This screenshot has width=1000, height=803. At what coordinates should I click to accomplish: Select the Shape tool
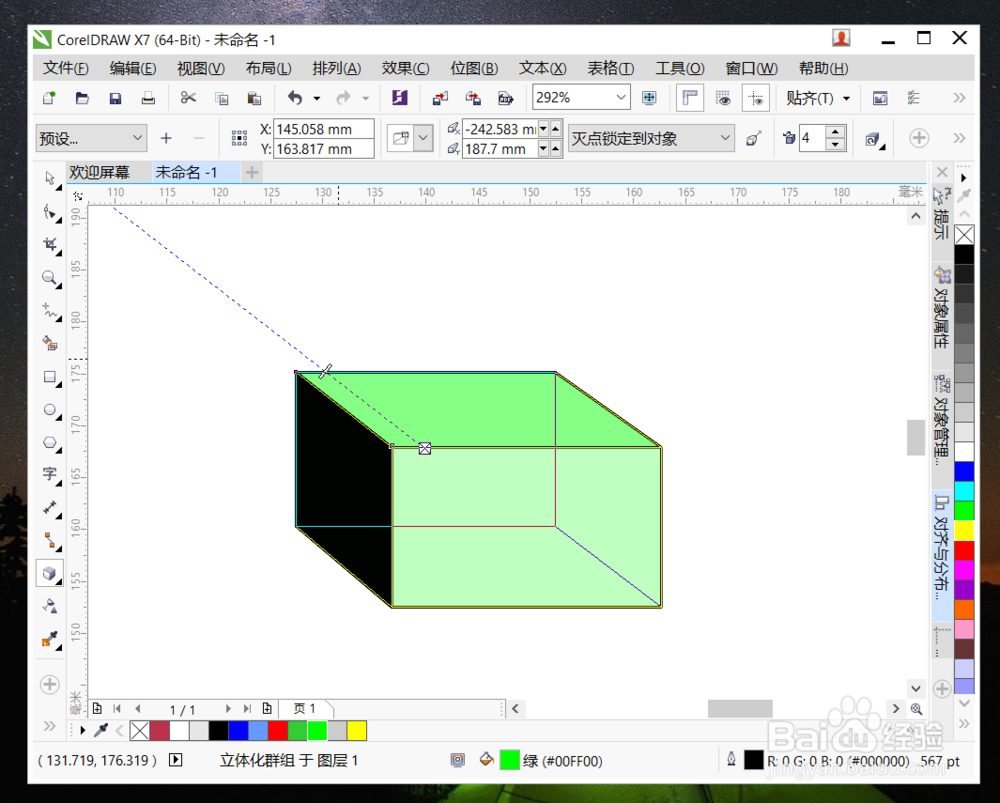click(49, 211)
